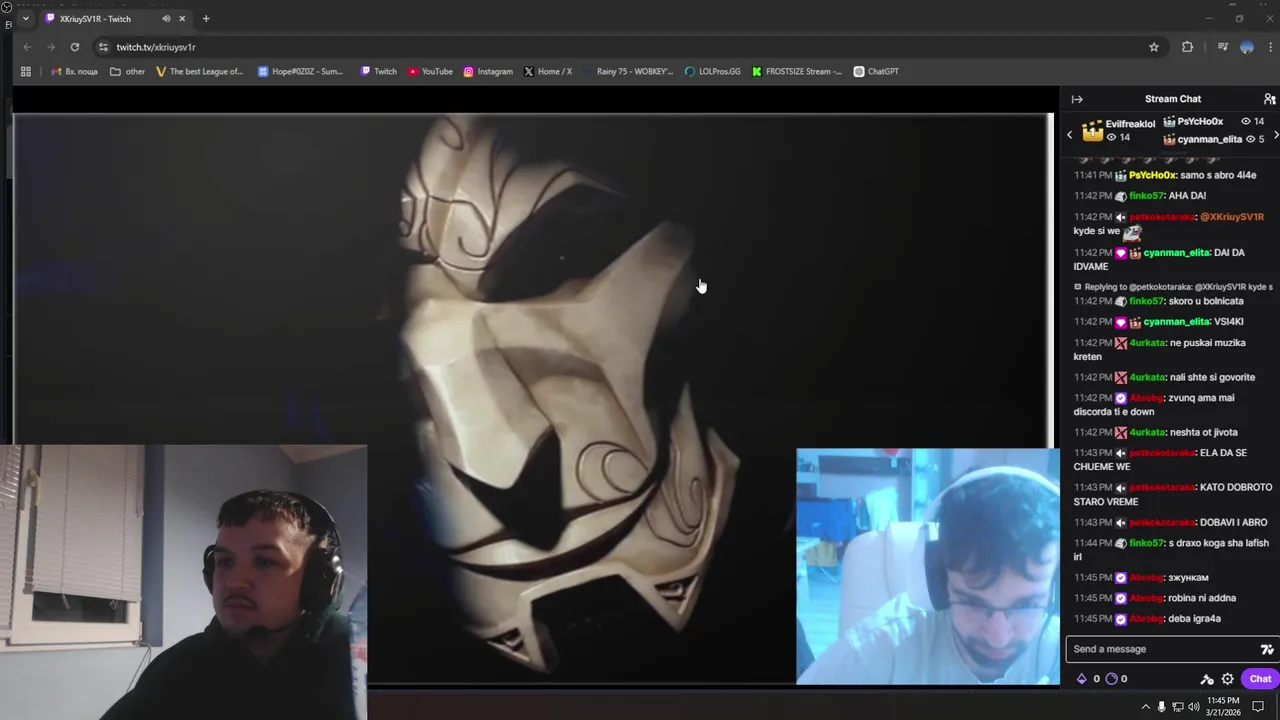Open channel points balance icon

[1111, 678]
